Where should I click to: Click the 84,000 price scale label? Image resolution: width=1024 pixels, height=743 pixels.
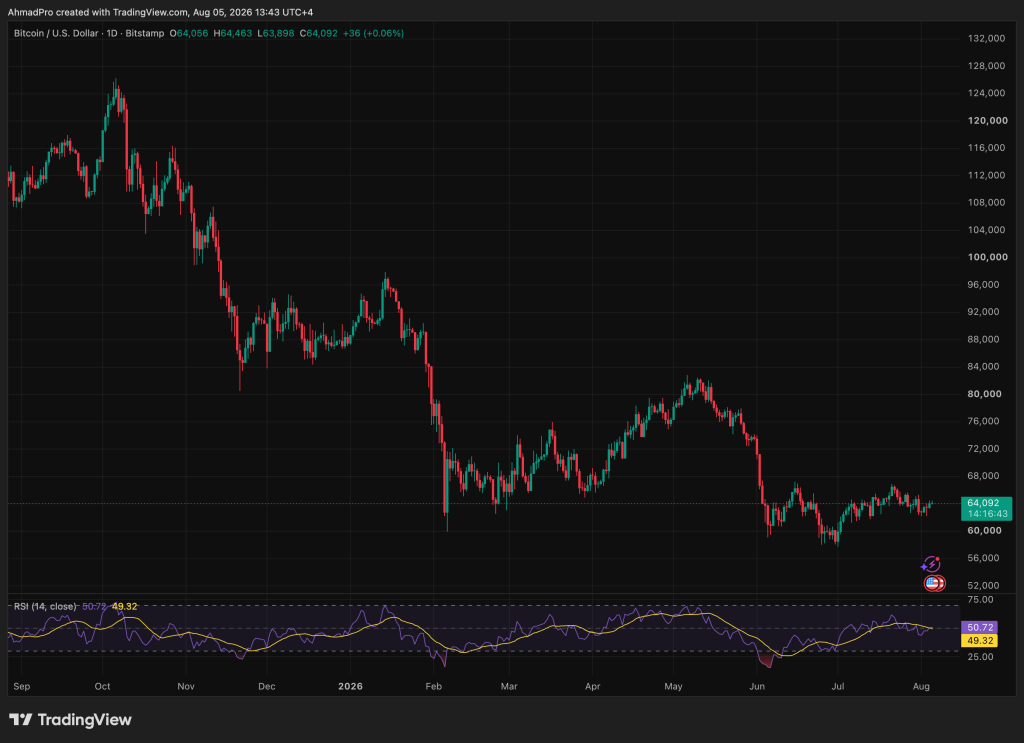984,366
